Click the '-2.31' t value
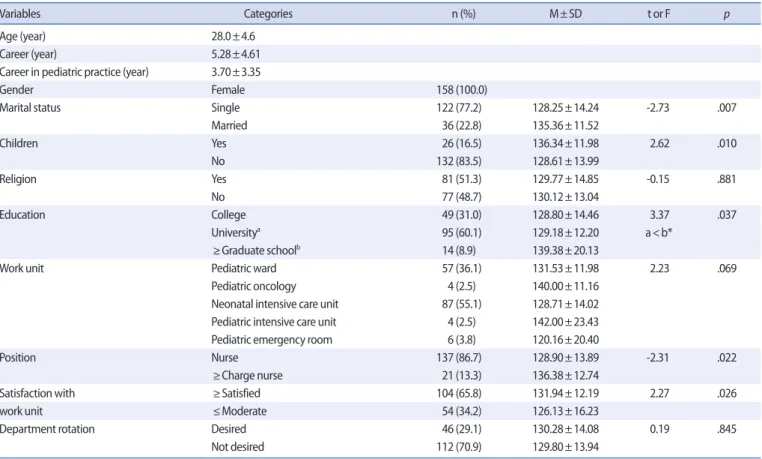The image size is (762, 459). 658,358
